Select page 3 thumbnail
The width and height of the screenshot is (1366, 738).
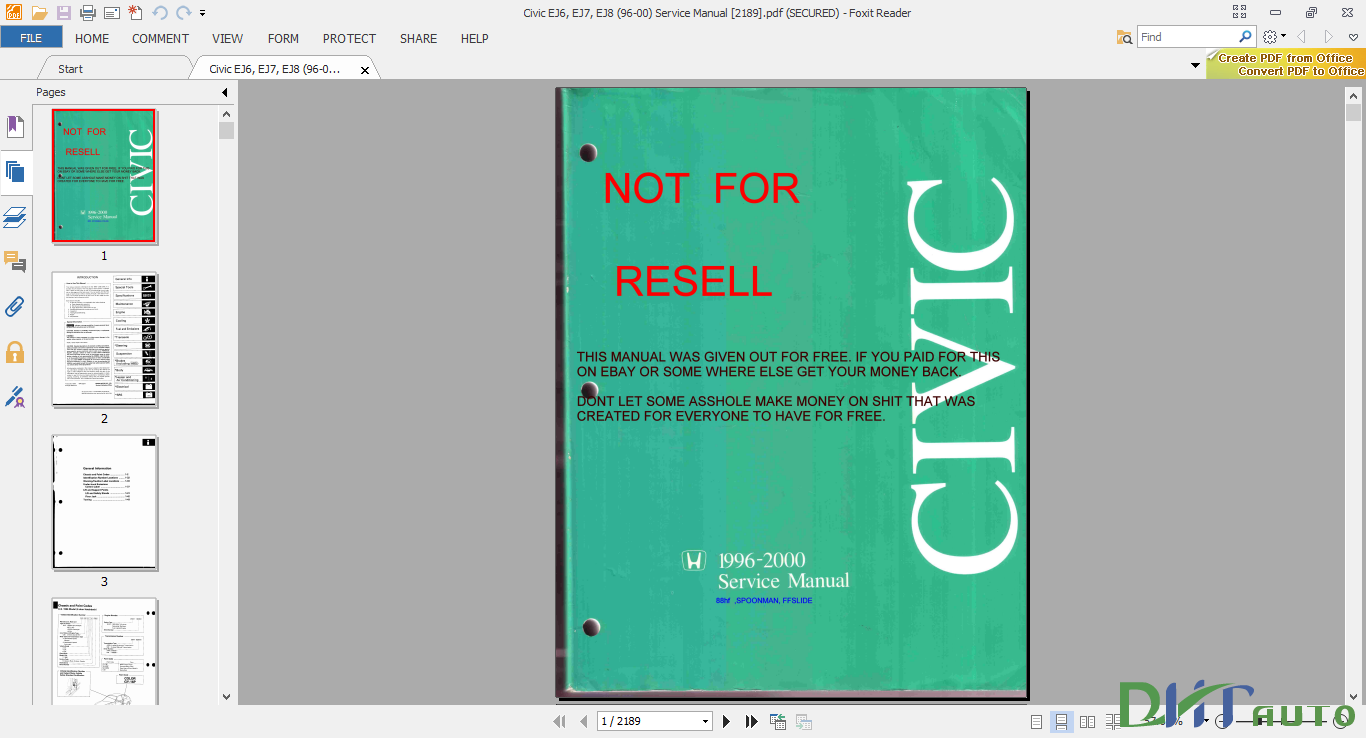coord(104,502)
